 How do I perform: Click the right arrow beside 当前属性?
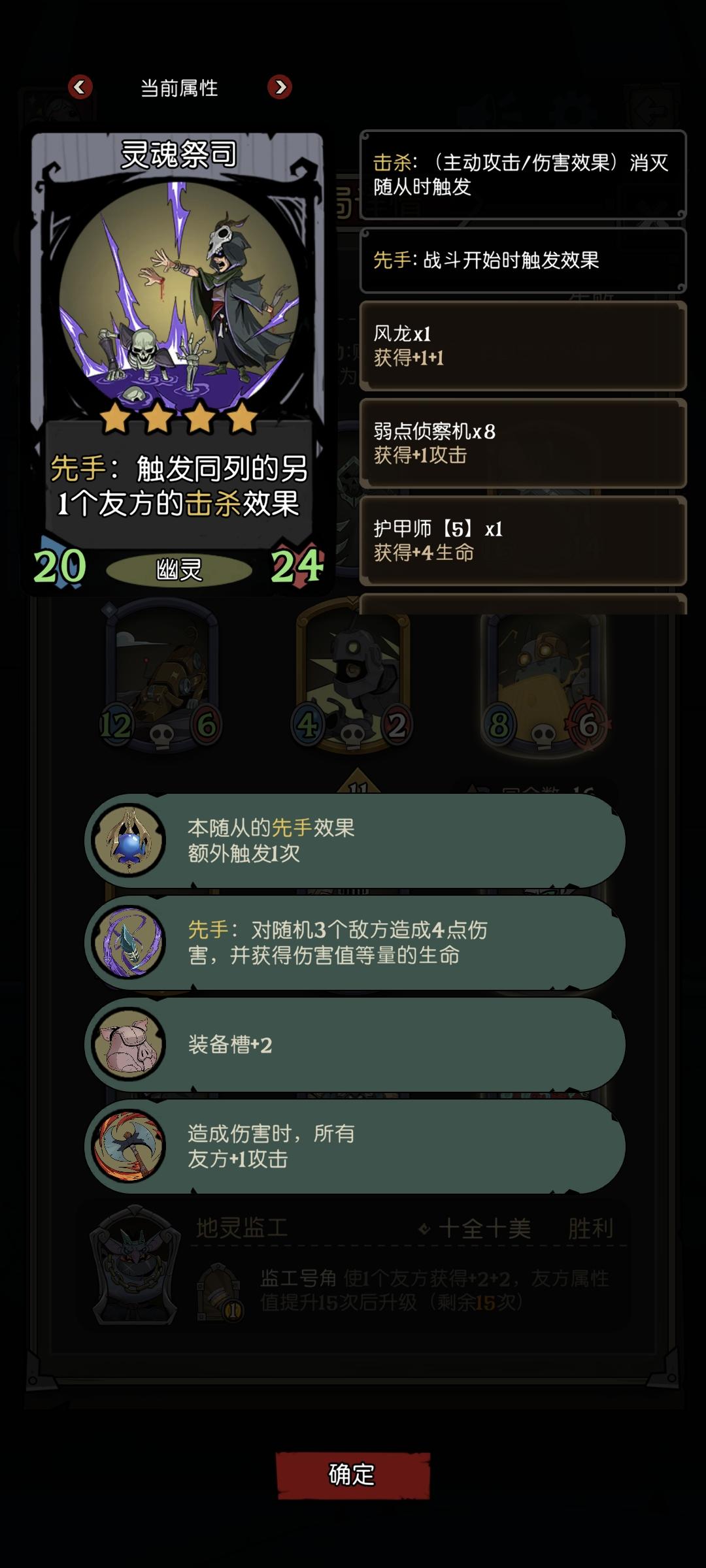click(280, 87)
